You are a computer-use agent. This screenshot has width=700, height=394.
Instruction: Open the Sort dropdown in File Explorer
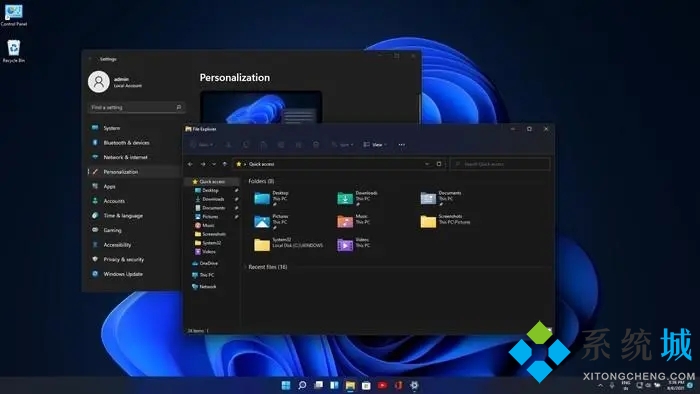click(x=342, y=145)
